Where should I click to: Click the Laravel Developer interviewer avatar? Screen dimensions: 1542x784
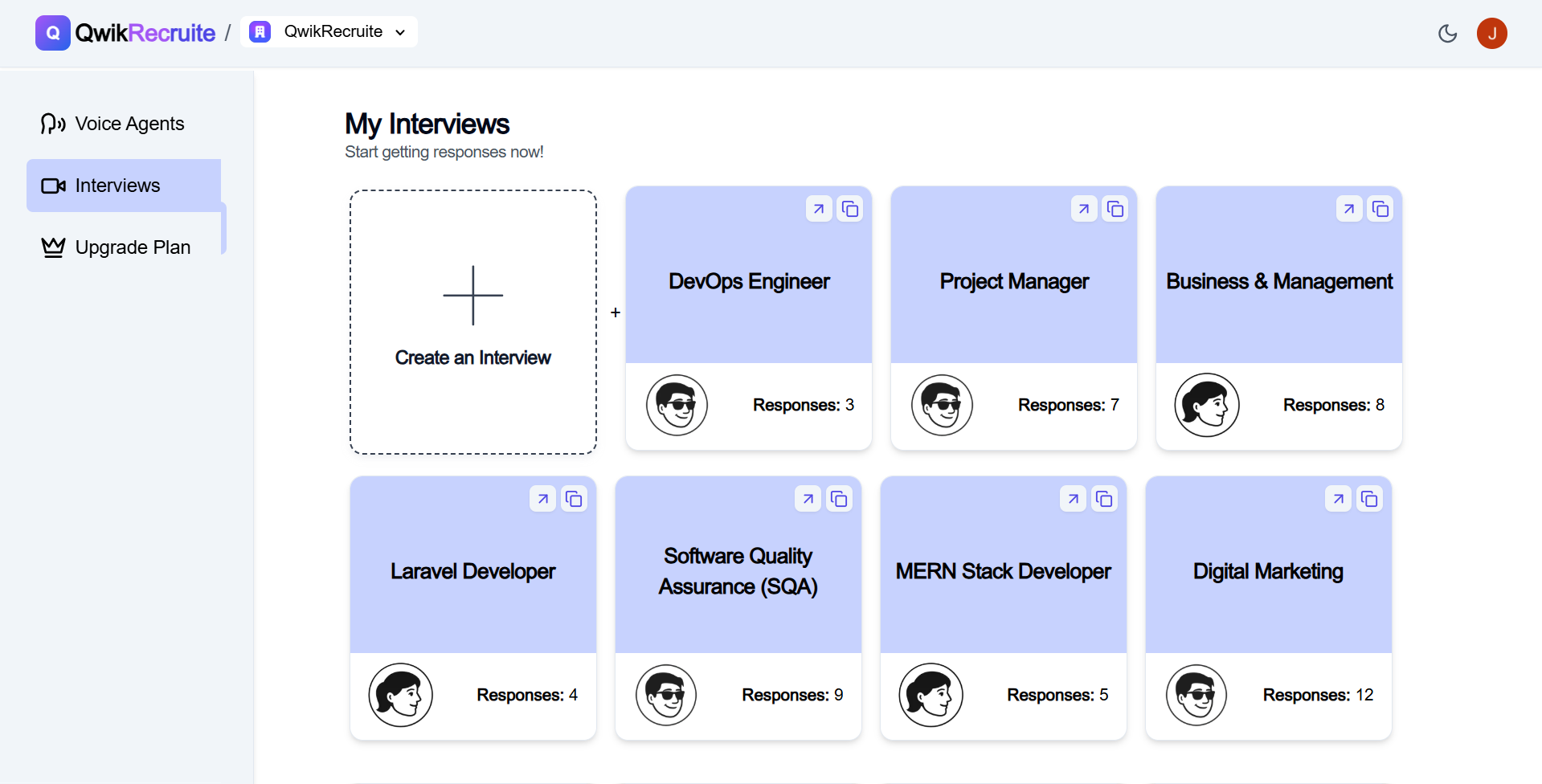click(400, 695)
